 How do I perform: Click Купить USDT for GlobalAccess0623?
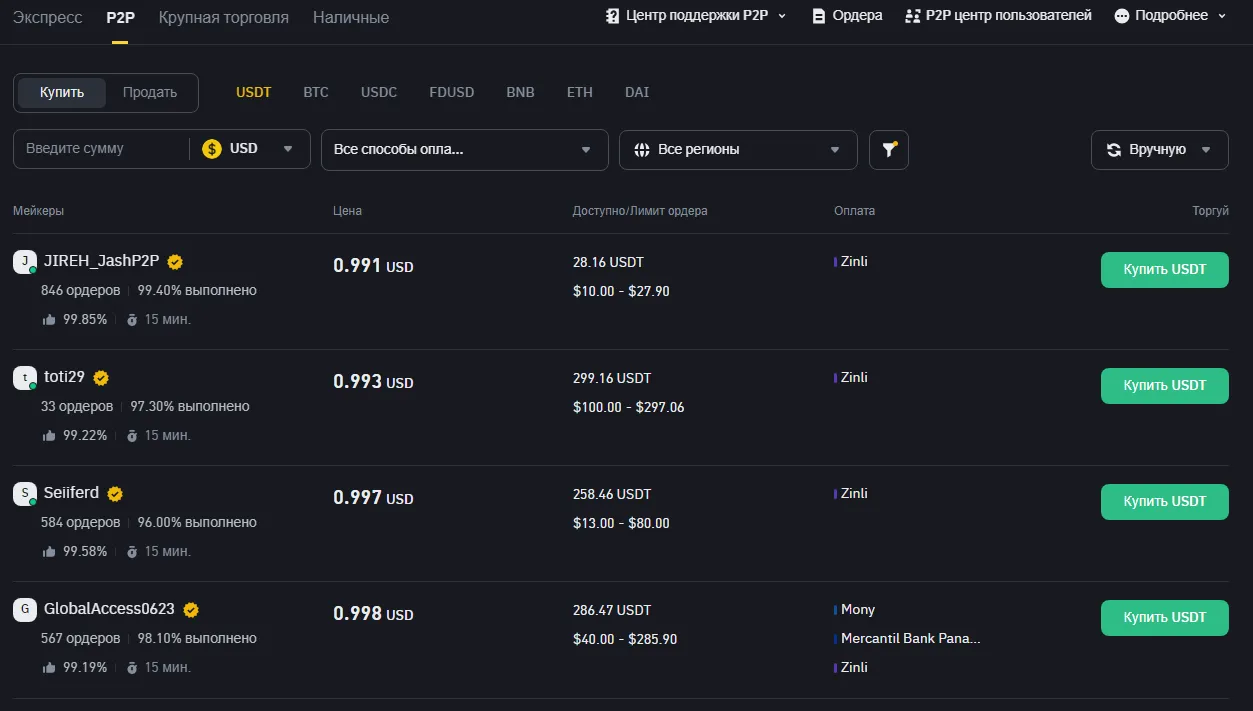tap(1164, 618)
